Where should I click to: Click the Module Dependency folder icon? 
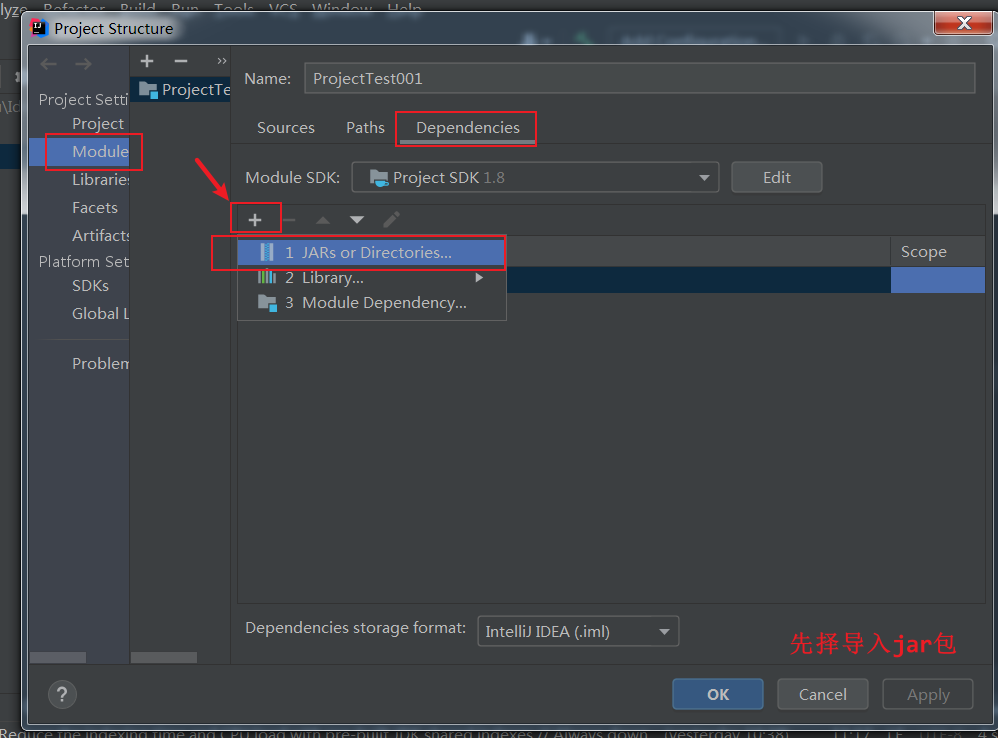(x=267, y=303)
